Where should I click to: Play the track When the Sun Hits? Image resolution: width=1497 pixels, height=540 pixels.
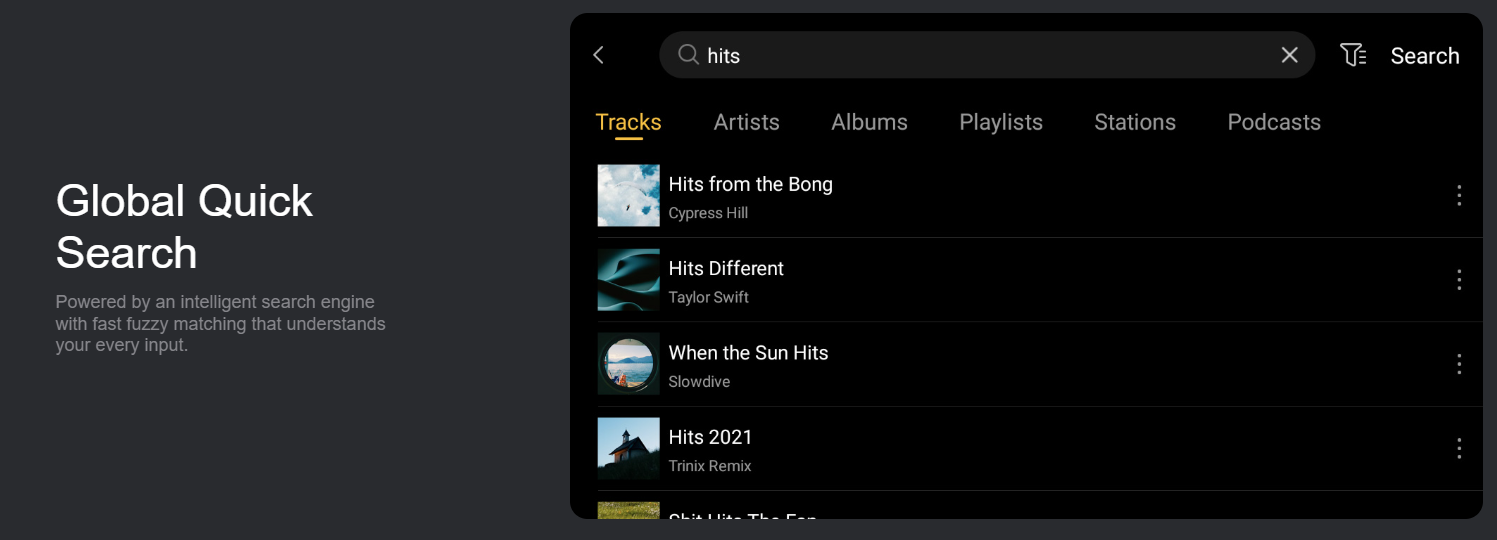748,353
